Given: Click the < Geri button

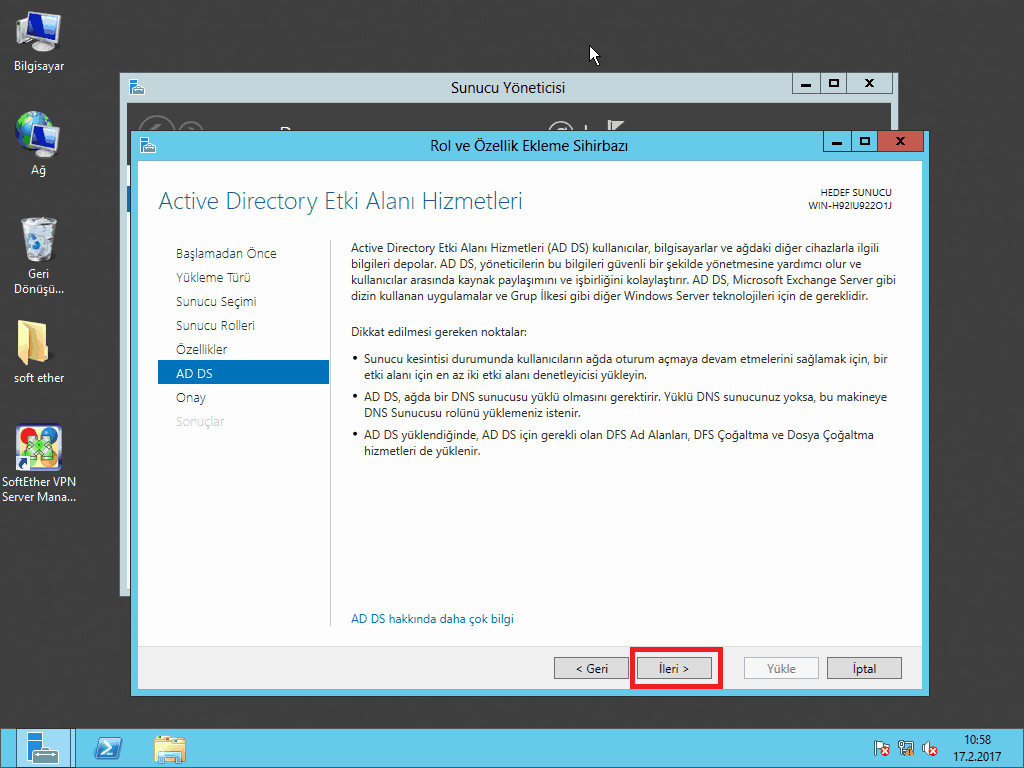Looking at the screenshot, I should tap(591, 668).
